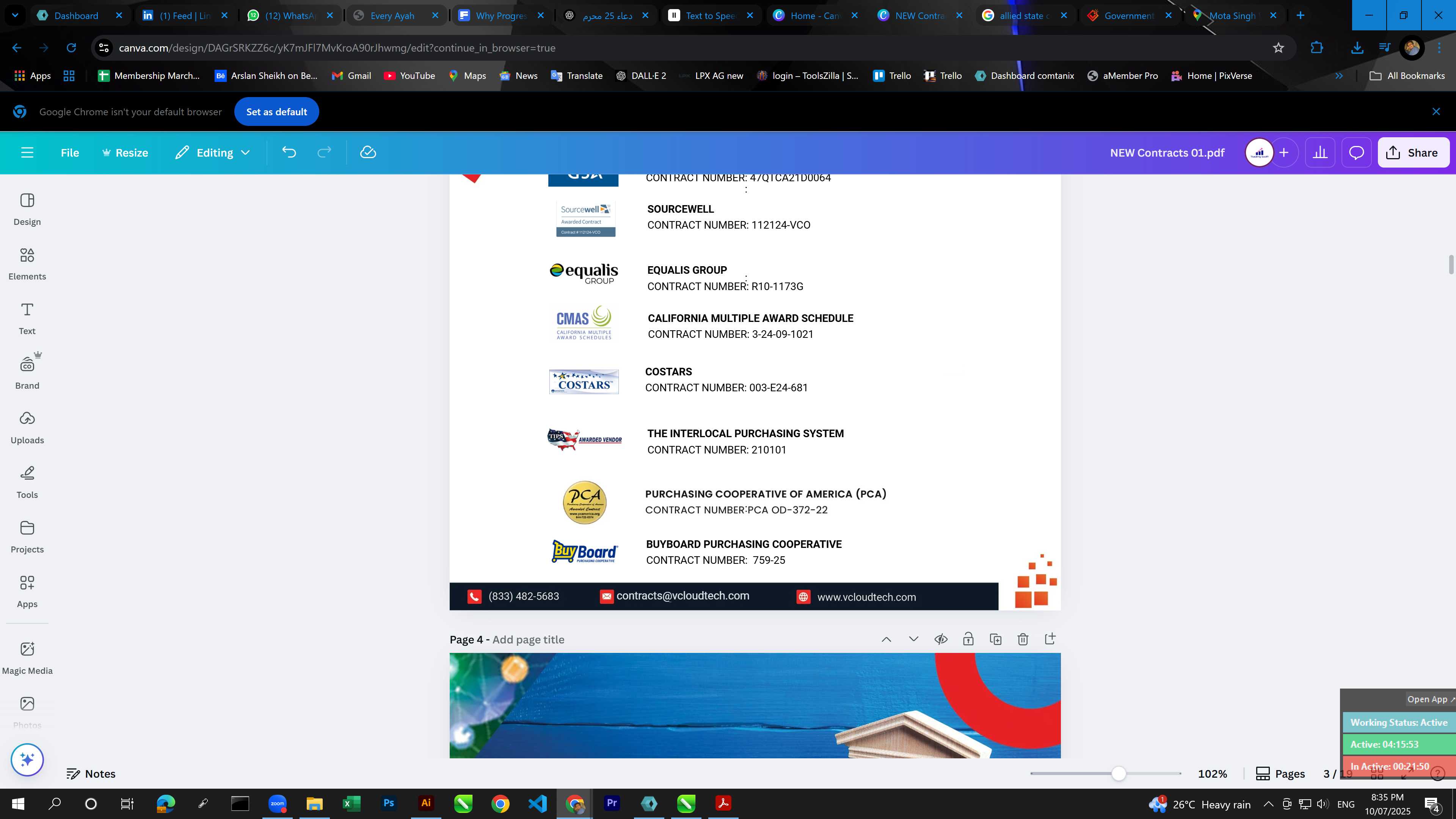This screenshot has height=819, width=1456.
Task: Open the Uploads panel
Action: click(x=27, y=428)
